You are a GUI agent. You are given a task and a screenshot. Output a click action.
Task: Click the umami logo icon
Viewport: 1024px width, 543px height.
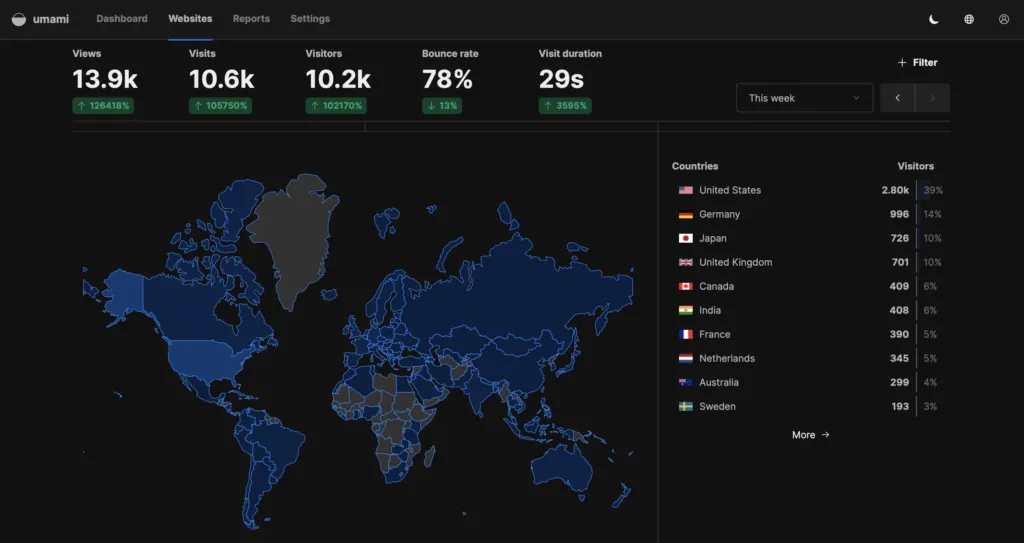coord(19,19)
